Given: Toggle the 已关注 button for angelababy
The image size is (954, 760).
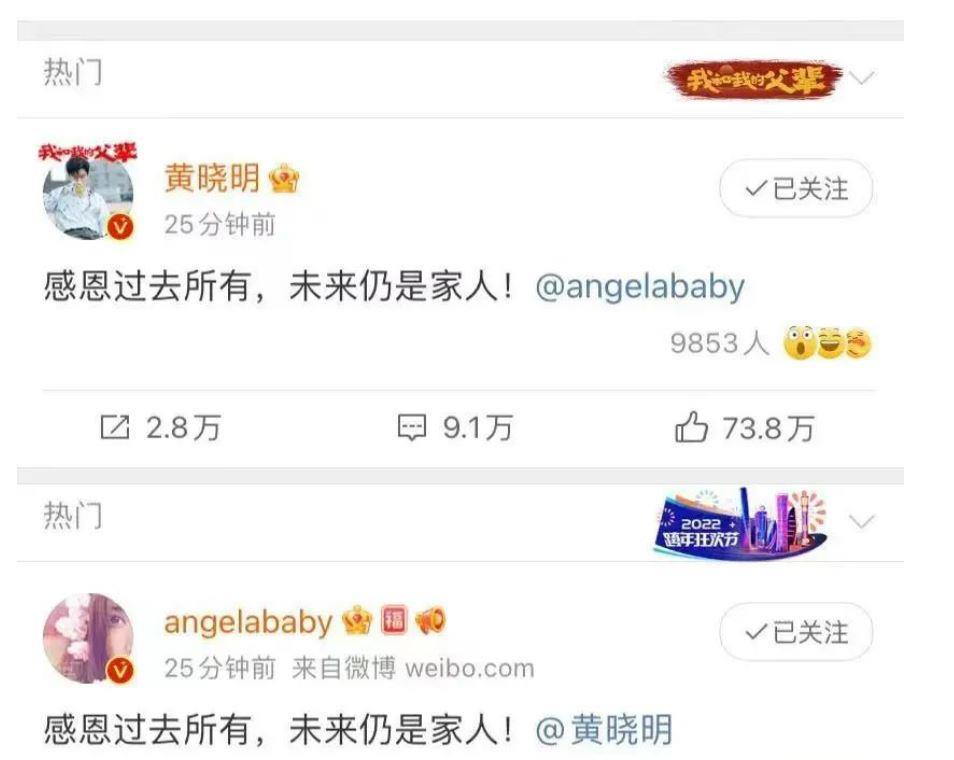Looking at the screenshot, I should tap(796, 632).
